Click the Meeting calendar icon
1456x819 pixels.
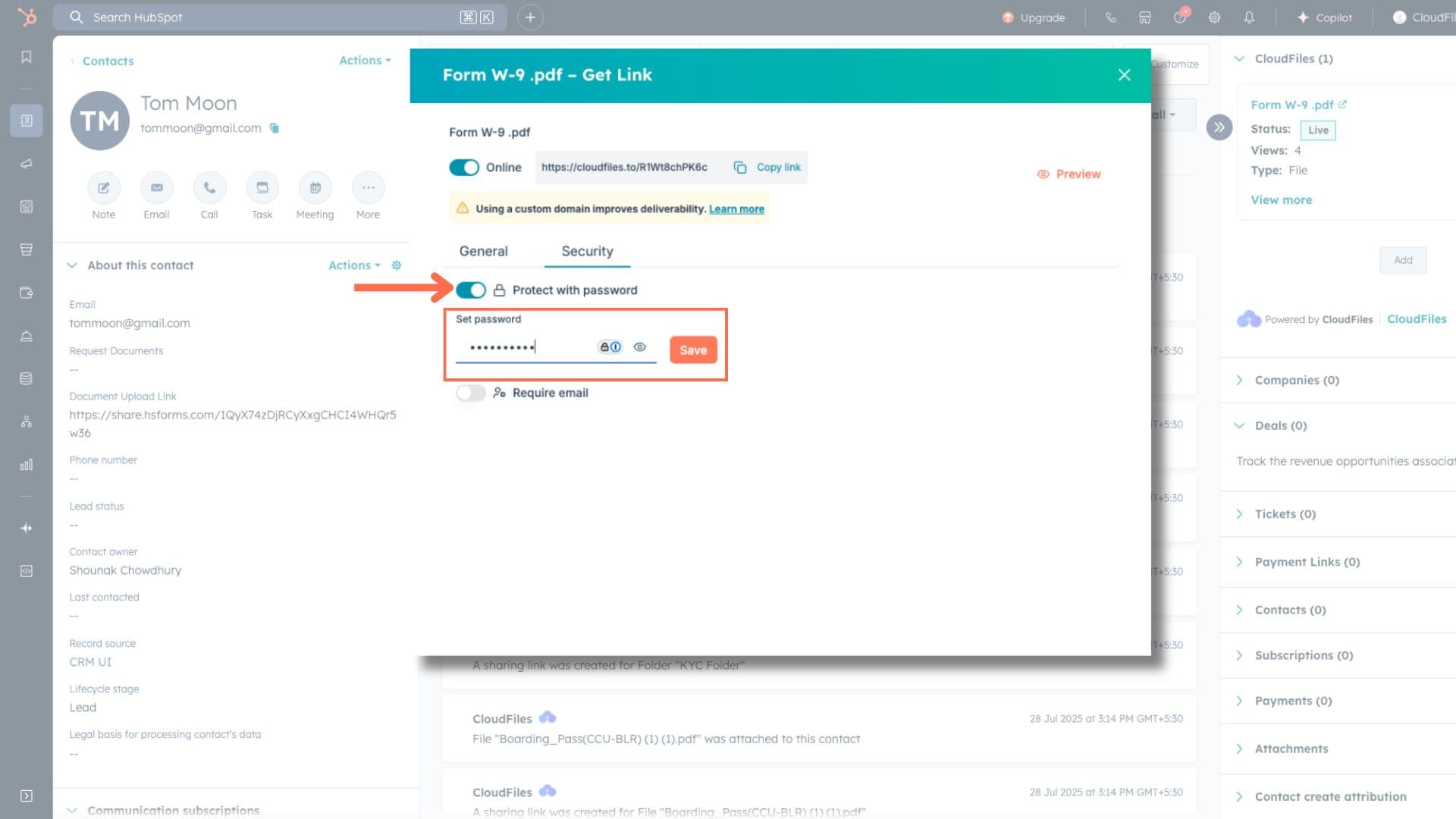(x=315, y=188)
